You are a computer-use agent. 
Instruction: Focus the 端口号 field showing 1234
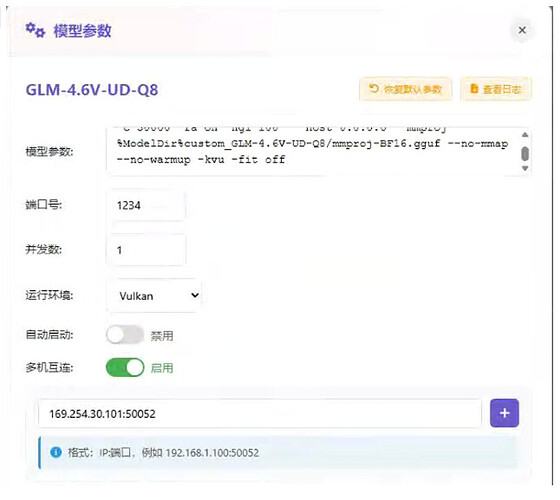click(x=146, y=205)
